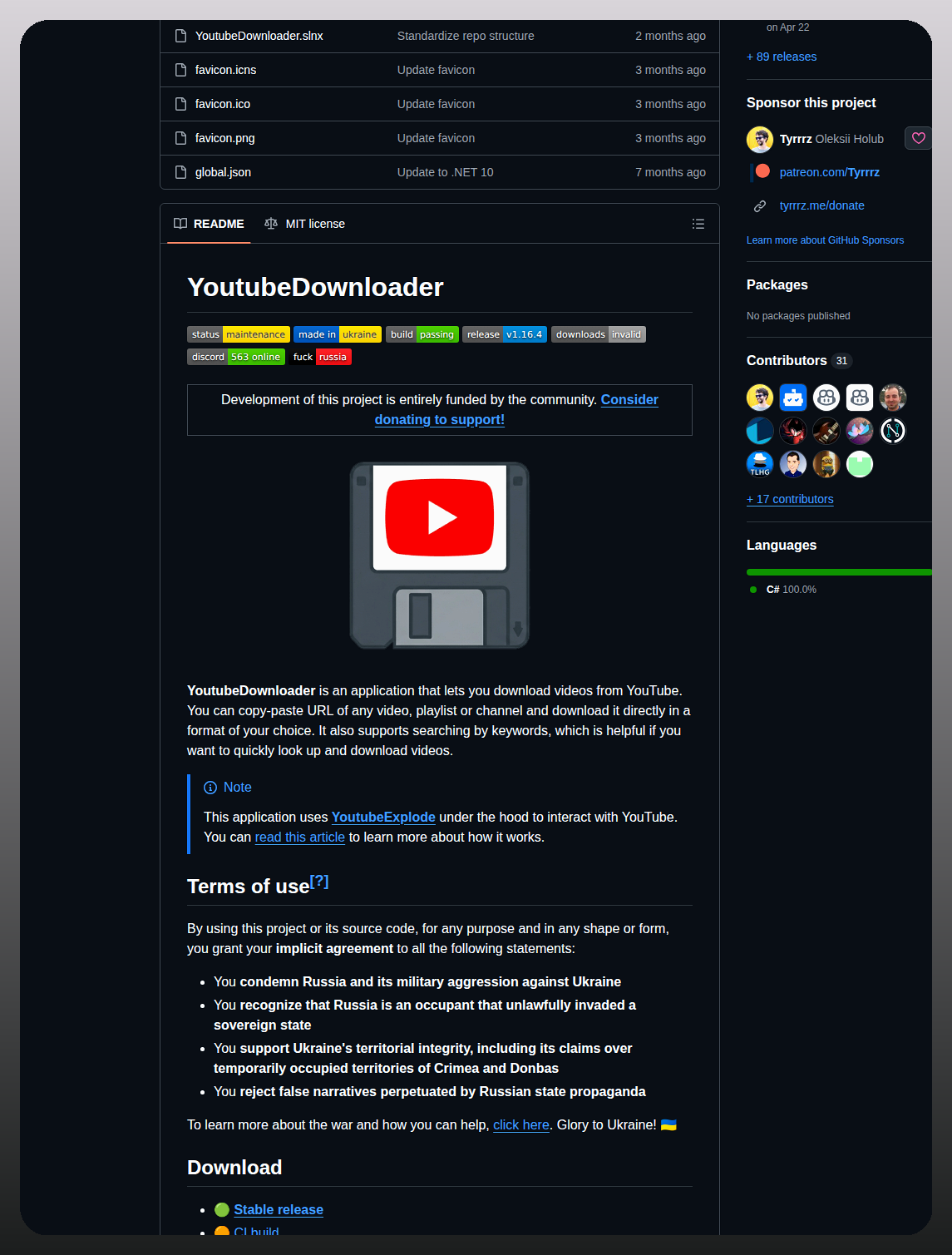This screenshot has height=1255, width=952.
Task: Click the read this article link
Action: [x=300, y=837]
